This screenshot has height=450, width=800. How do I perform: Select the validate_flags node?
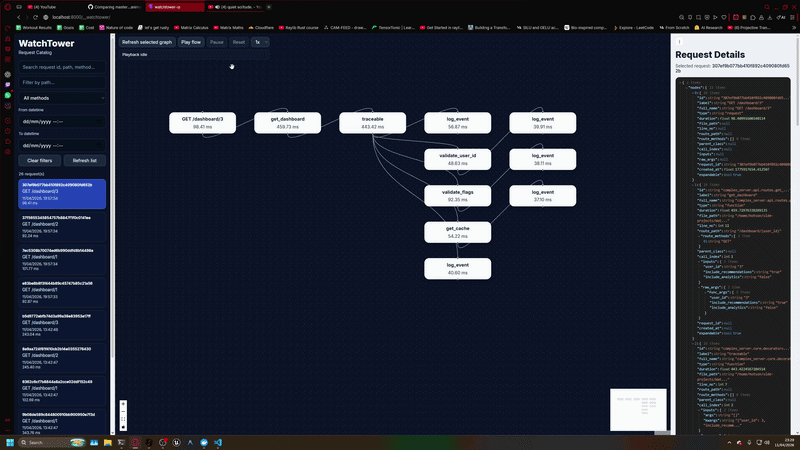pos(458,196)
